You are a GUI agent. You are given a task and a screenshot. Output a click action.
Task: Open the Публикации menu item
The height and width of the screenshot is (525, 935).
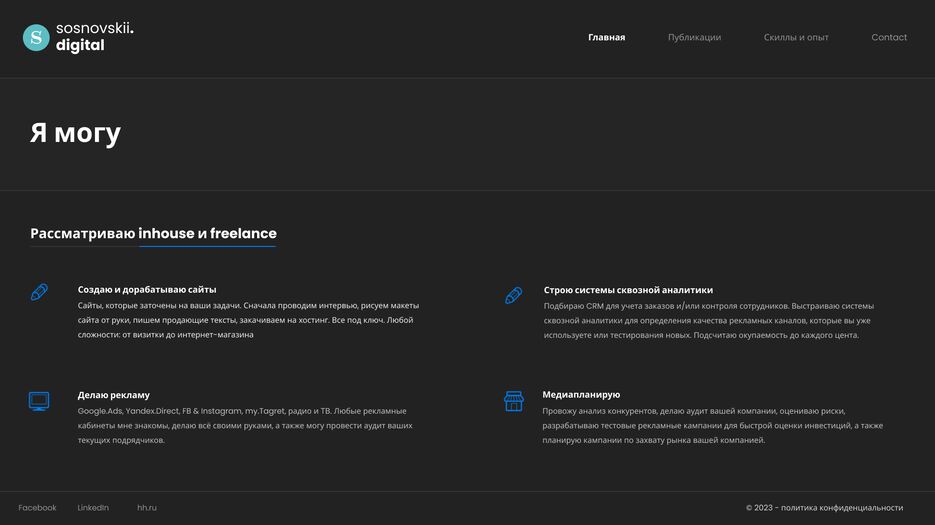point(694,37)
